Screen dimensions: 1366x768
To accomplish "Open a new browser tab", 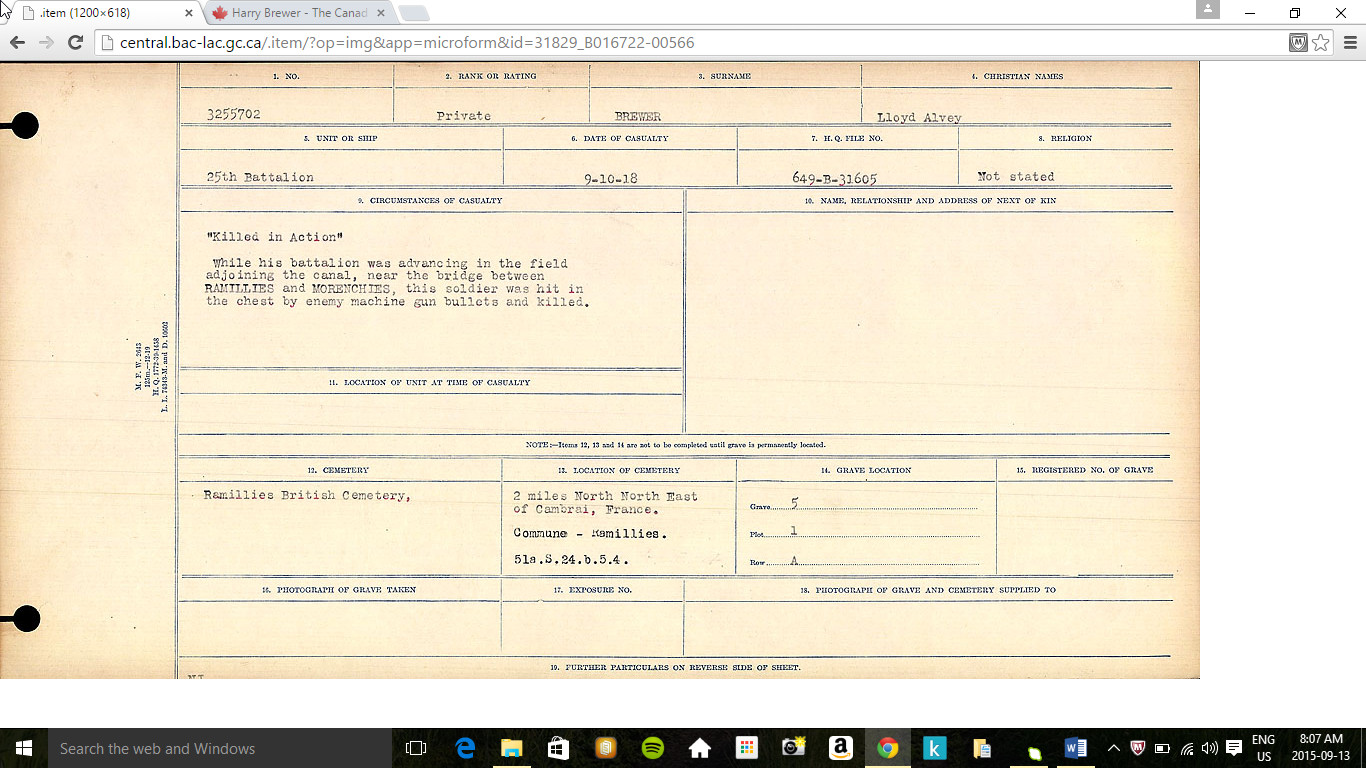I will pyautogui.click(x=414, y=13).
